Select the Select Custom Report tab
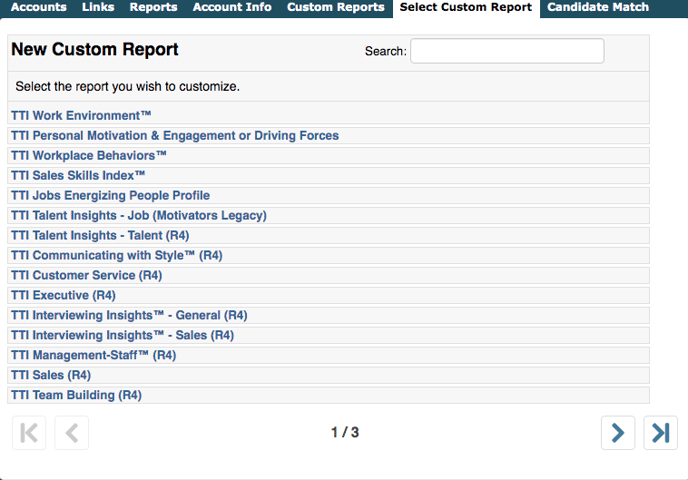 pyautogui.click(x=466, y=7)
